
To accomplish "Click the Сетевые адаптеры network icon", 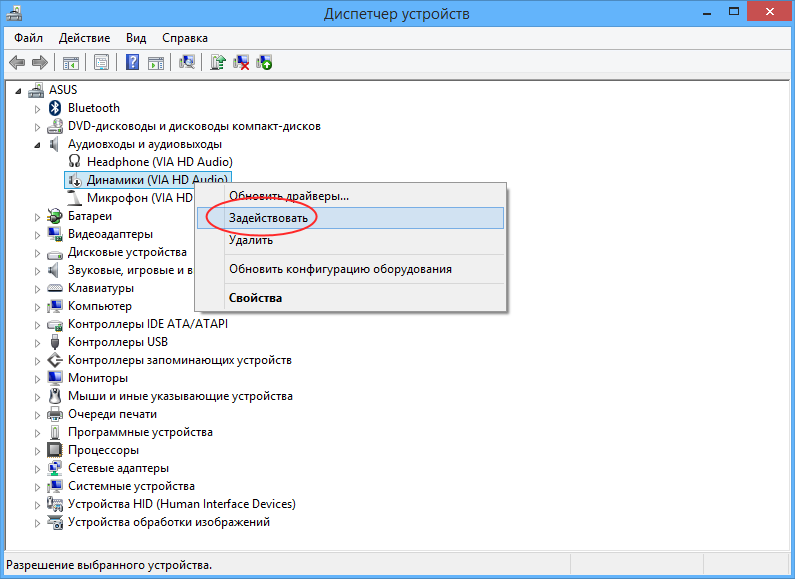I will coord(55,468).
